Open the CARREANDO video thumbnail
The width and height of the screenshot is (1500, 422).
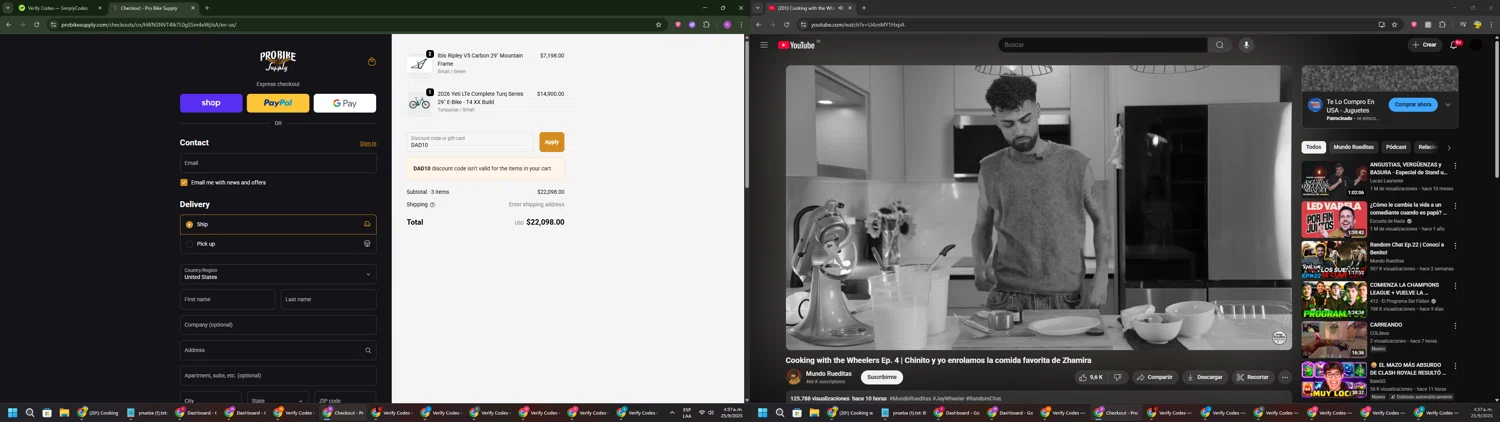click(1334, 339)
